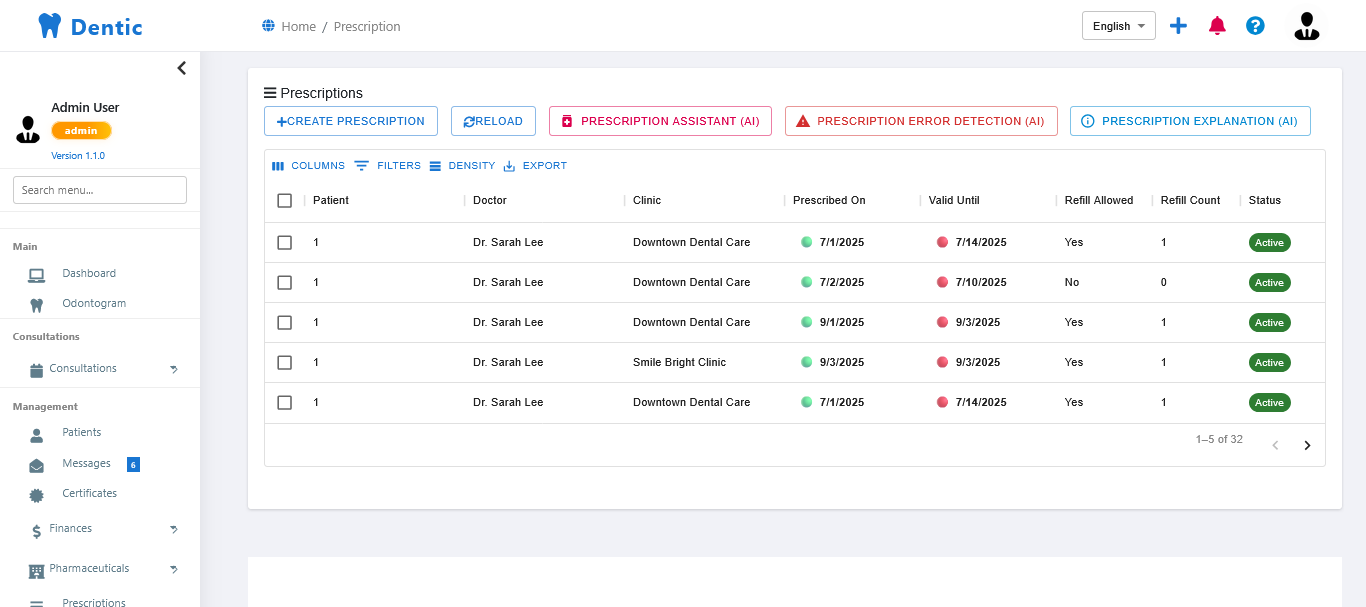The height and width of the screenshot is (607, 1366).
Task: Click the CREATE PRESCRIPTION button
Action: (x=350, y=120)
